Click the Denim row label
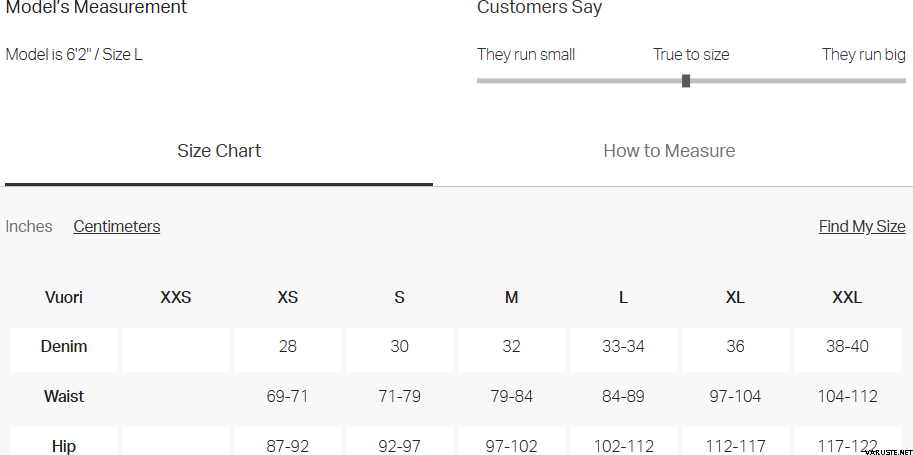 64,347
